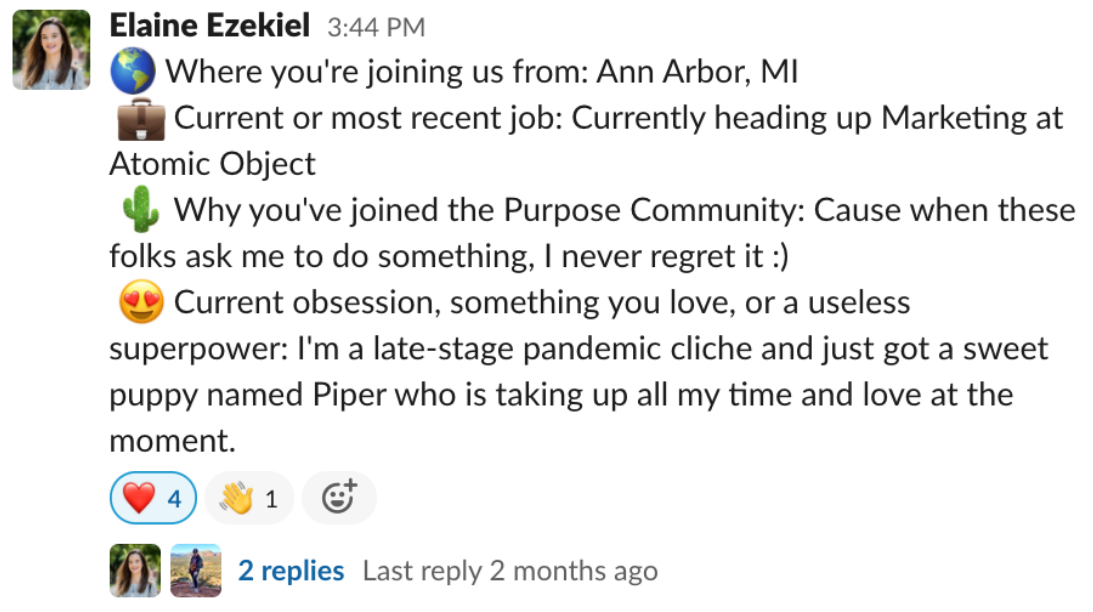This screenshot has width=1093, height=612.
Task: Click the wave reaction count of 1
Action: 271,498
